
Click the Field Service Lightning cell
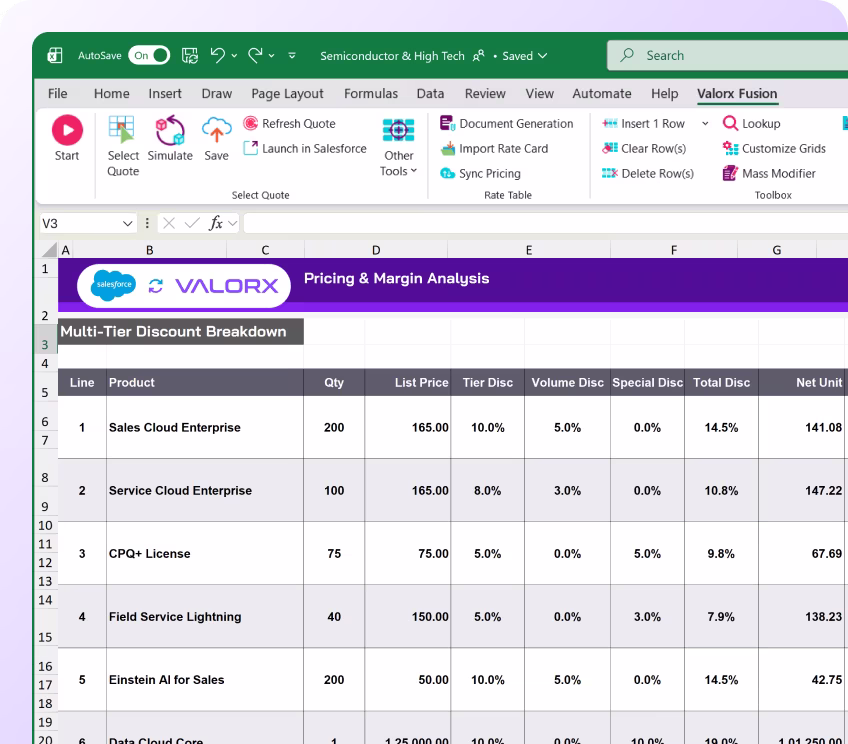pos(204,616)
